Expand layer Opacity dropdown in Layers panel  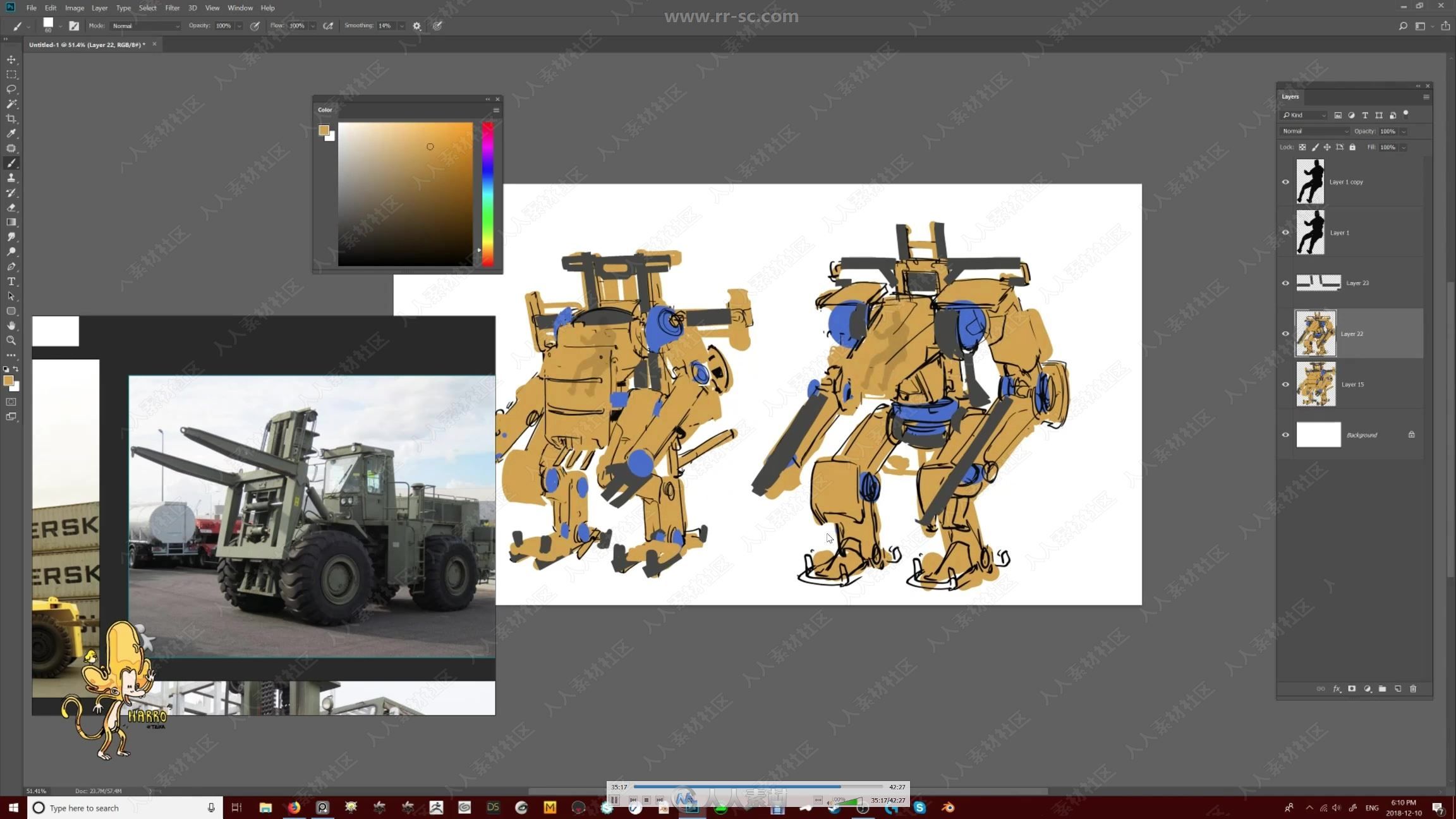(x=1404, y=131)
